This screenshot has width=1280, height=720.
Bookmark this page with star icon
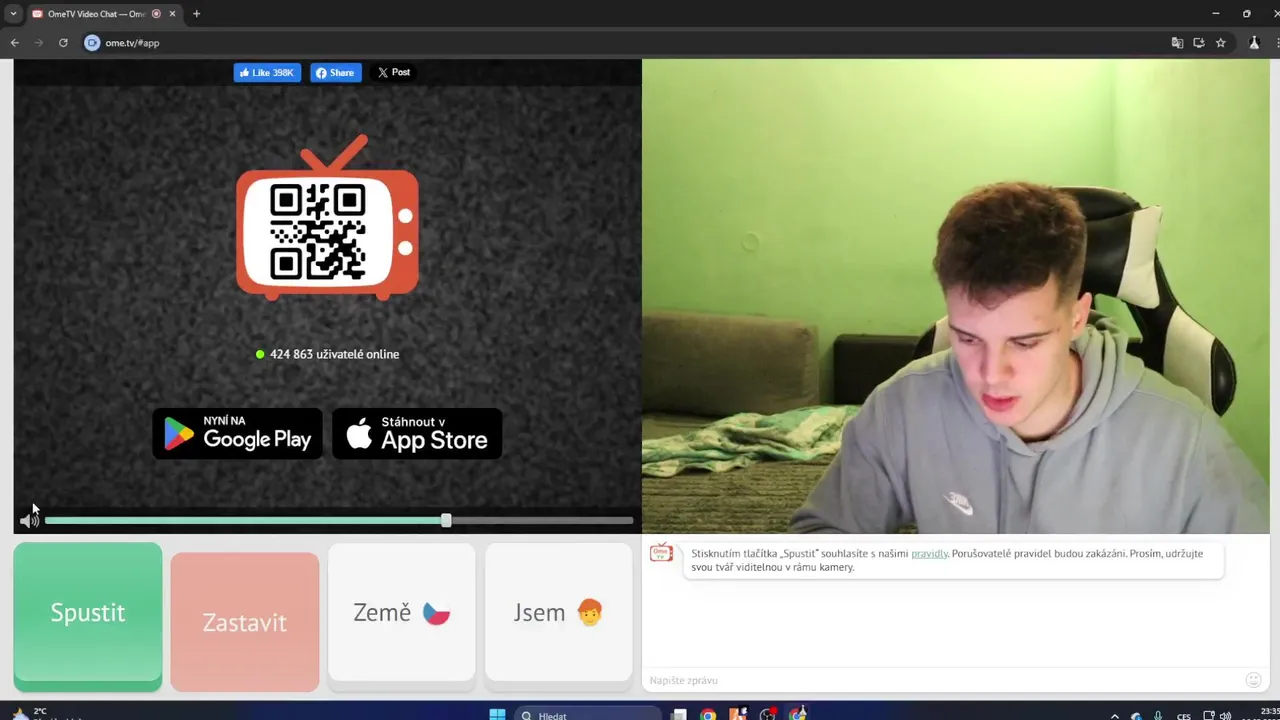pyautogui.click(x=1221, y=43)
